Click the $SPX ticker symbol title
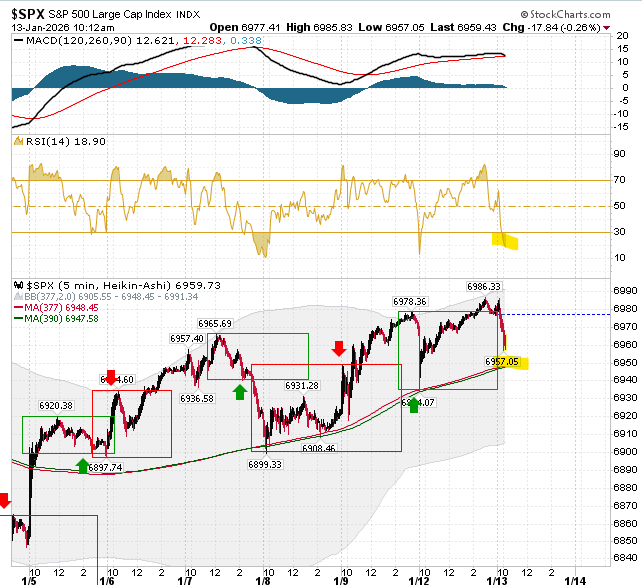 (27, 14)
